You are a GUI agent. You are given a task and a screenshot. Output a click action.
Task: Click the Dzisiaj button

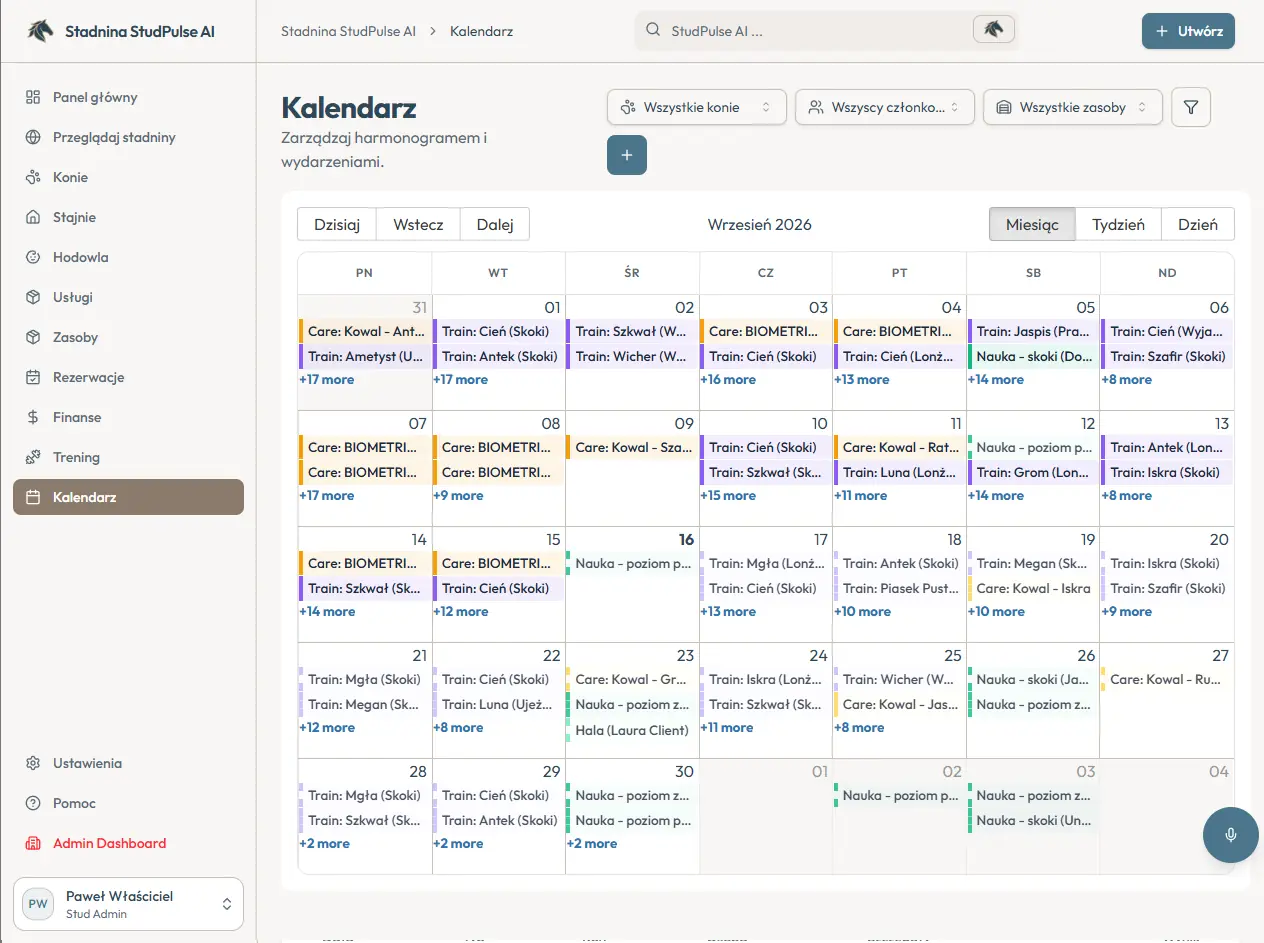tap(337, 224)
